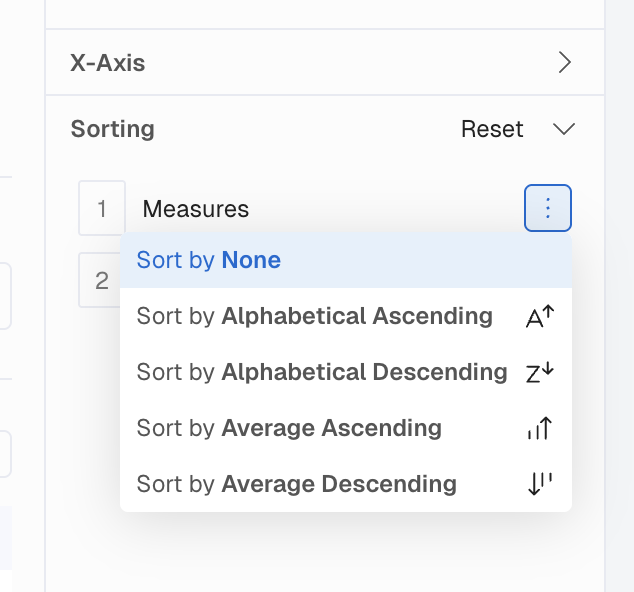Screen dimensions: 634x592
Task: Select Sort by Average Descending
Action: point(346,484)
